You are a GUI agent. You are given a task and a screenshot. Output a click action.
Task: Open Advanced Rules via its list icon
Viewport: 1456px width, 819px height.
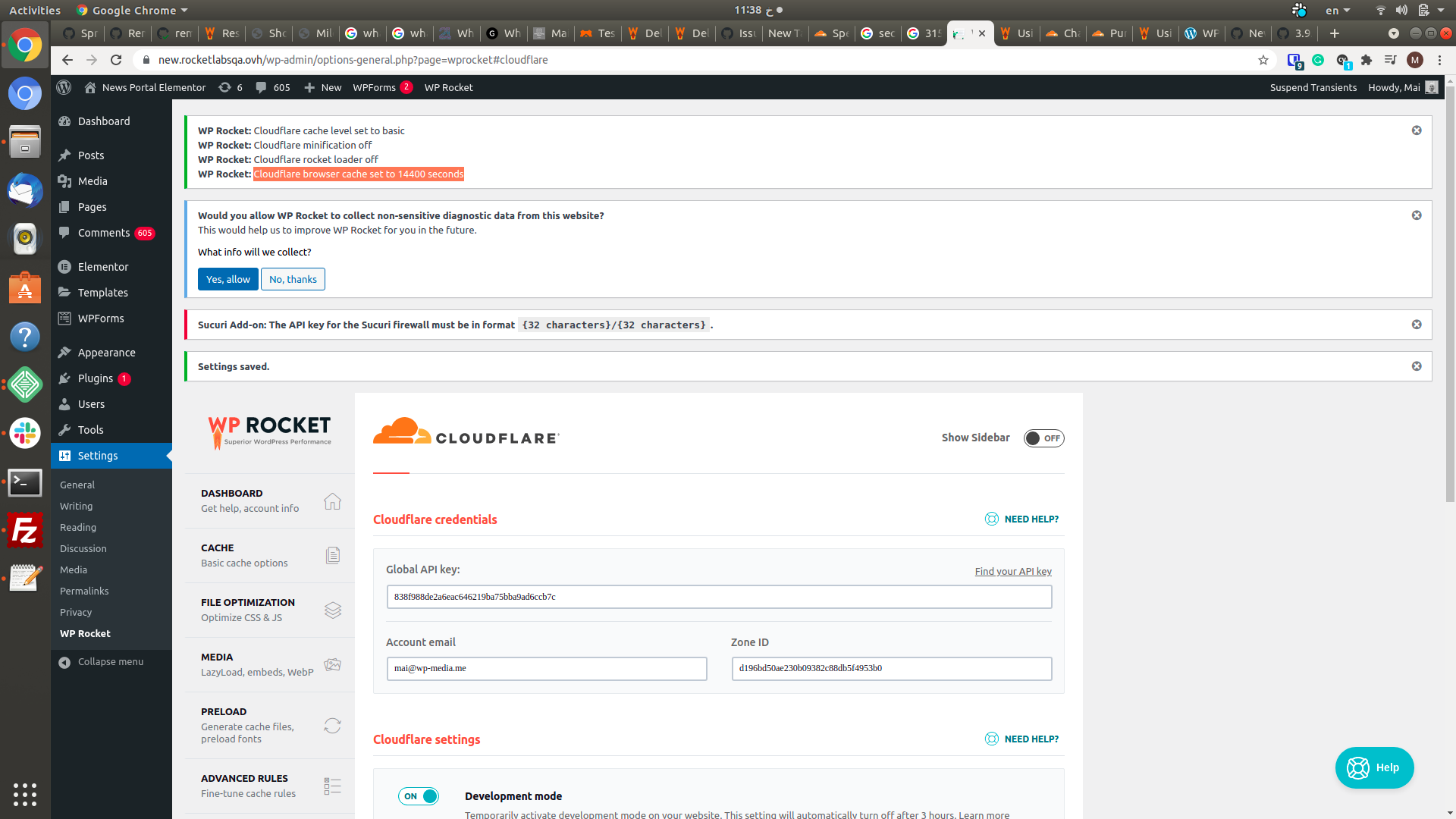pos(332,786)
